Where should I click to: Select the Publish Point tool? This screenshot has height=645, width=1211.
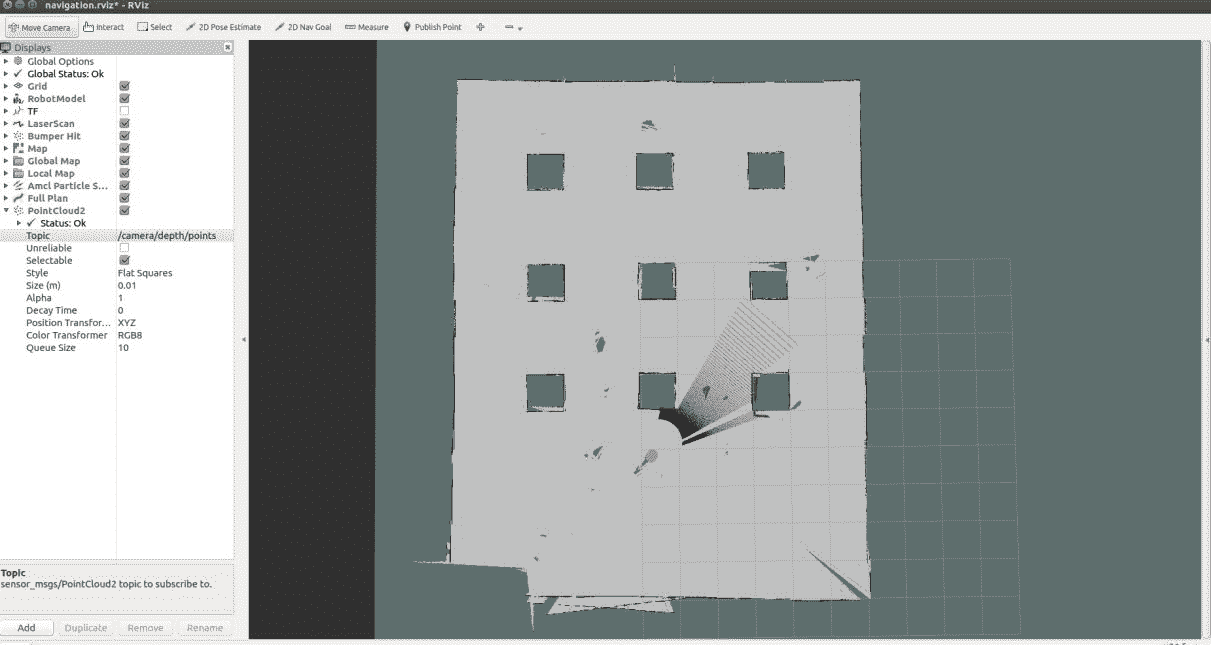coord(432,27)
